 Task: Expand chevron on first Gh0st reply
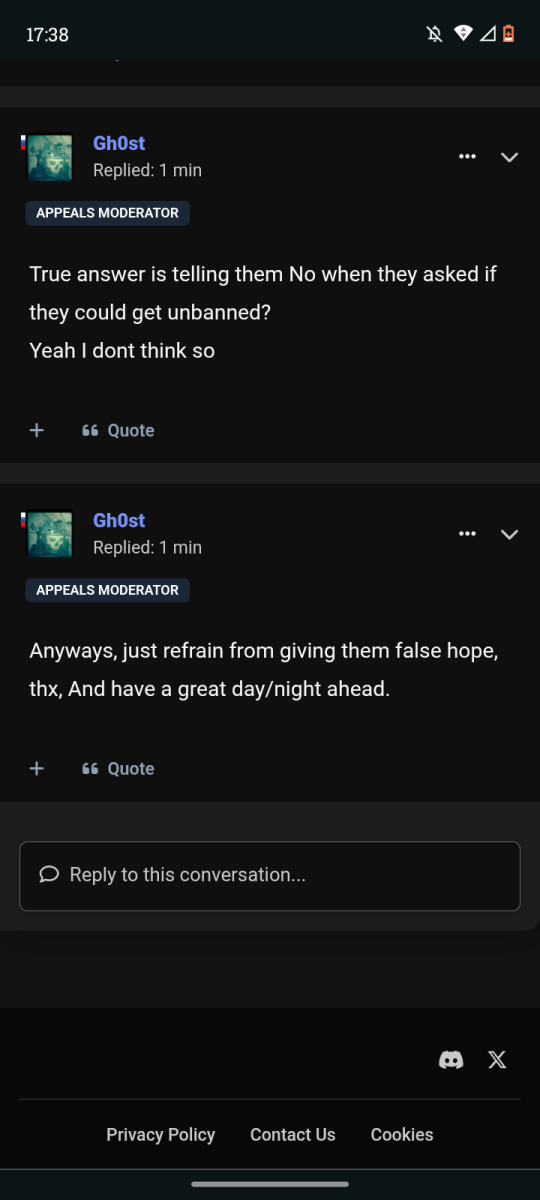coord(509,157)
